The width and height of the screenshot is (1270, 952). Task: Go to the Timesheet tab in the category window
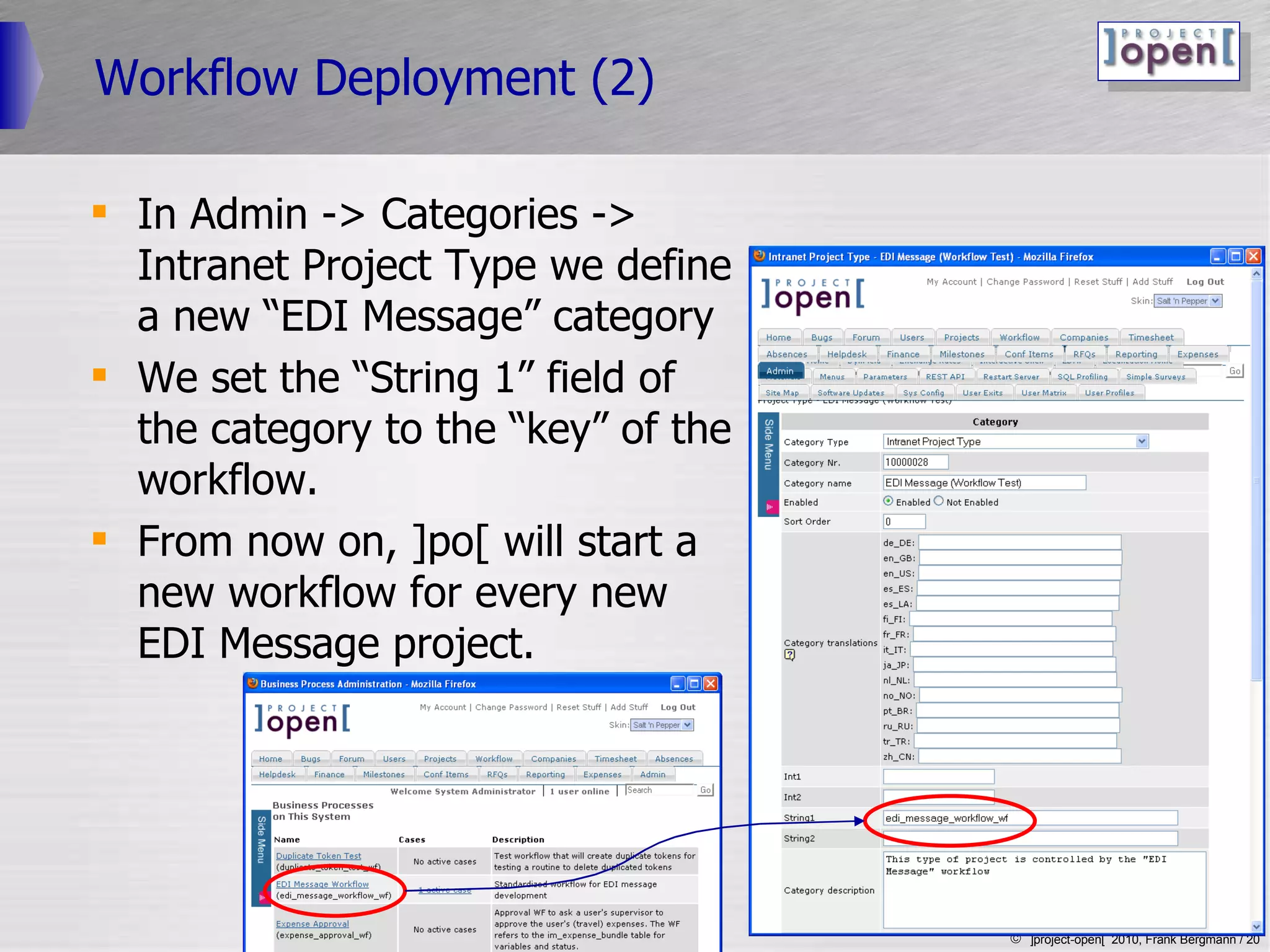coord(1150,337)
